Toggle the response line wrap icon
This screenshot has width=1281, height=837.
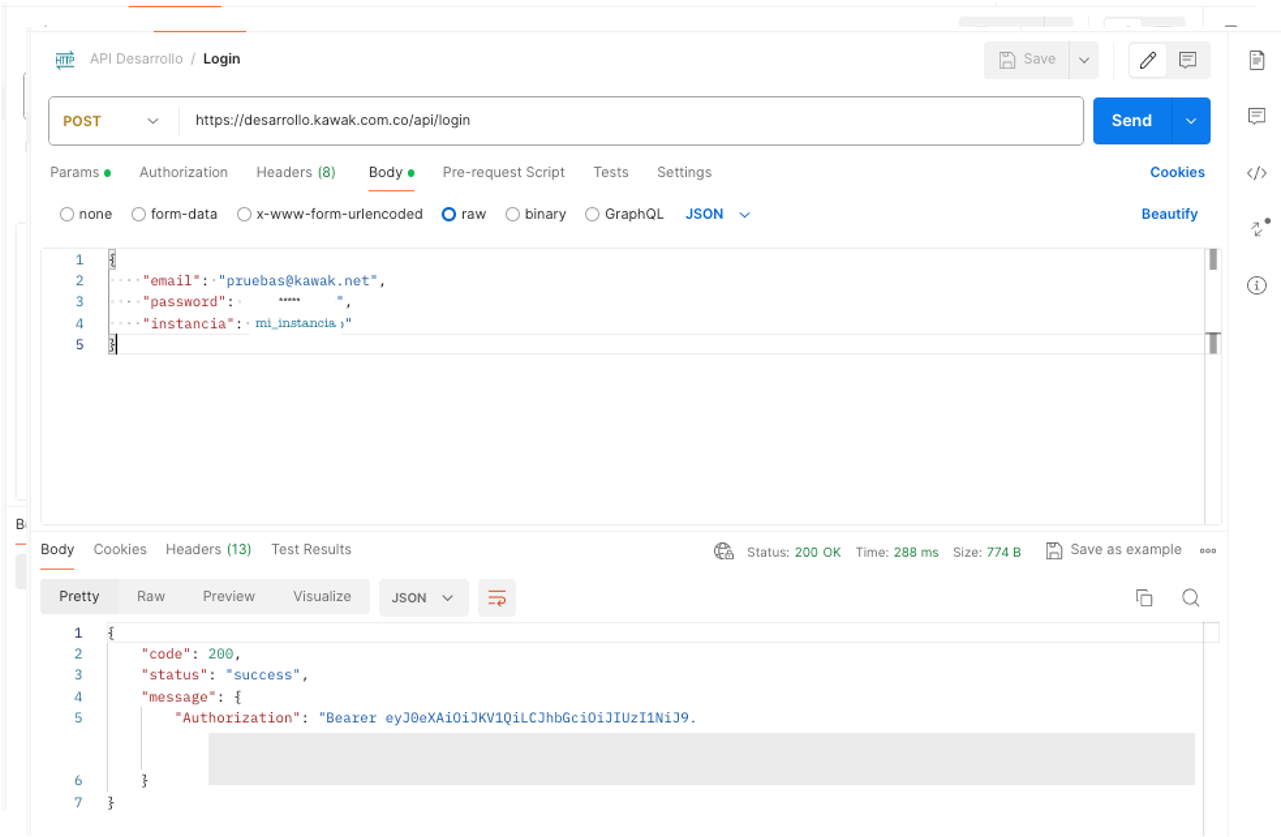click(x=497, y=598)
